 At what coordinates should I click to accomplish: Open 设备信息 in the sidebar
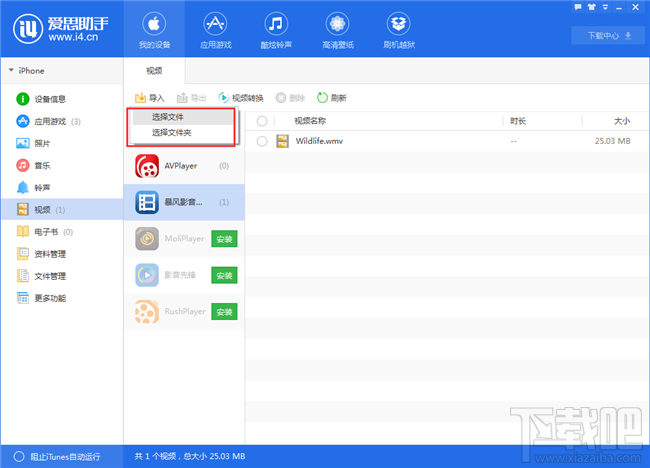pos(62,99)
